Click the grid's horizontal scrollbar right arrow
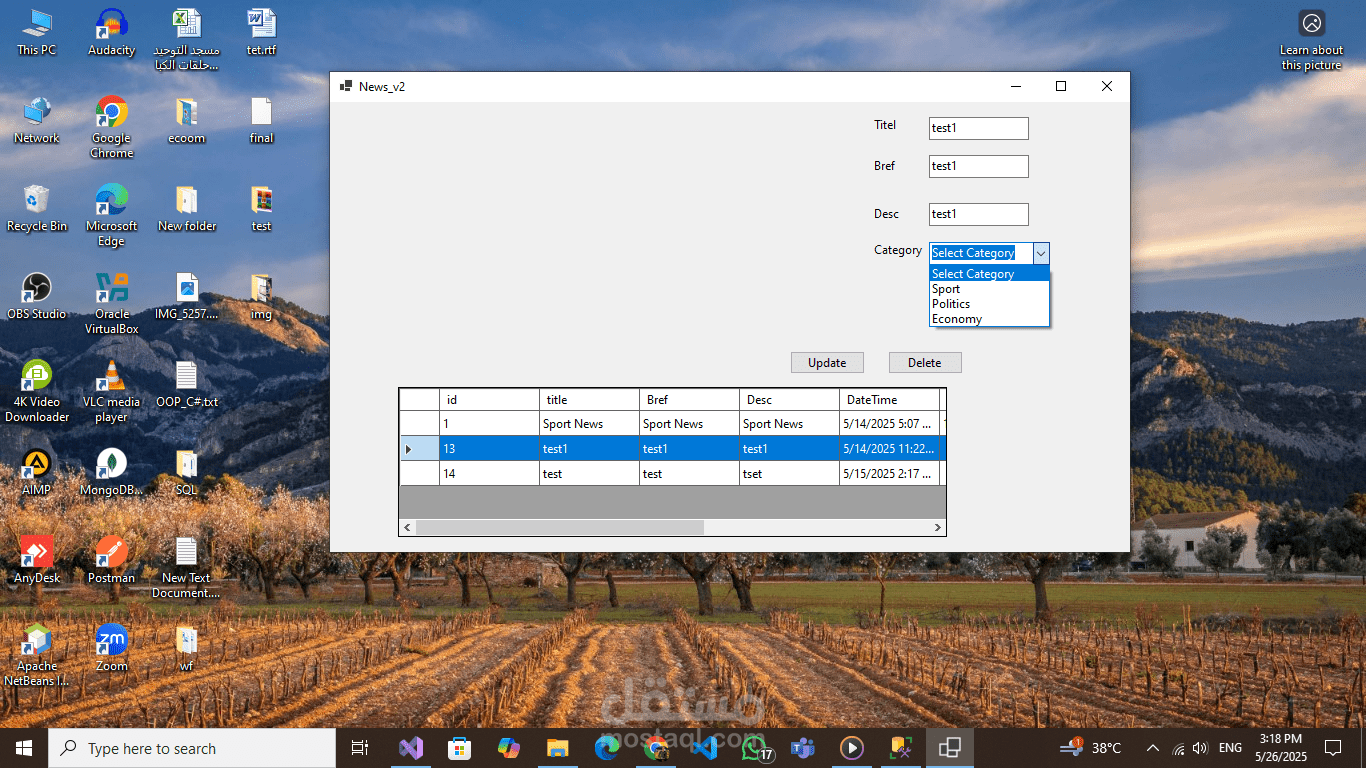Viewport: 1366px width, 768px height. tap(937, 527)
